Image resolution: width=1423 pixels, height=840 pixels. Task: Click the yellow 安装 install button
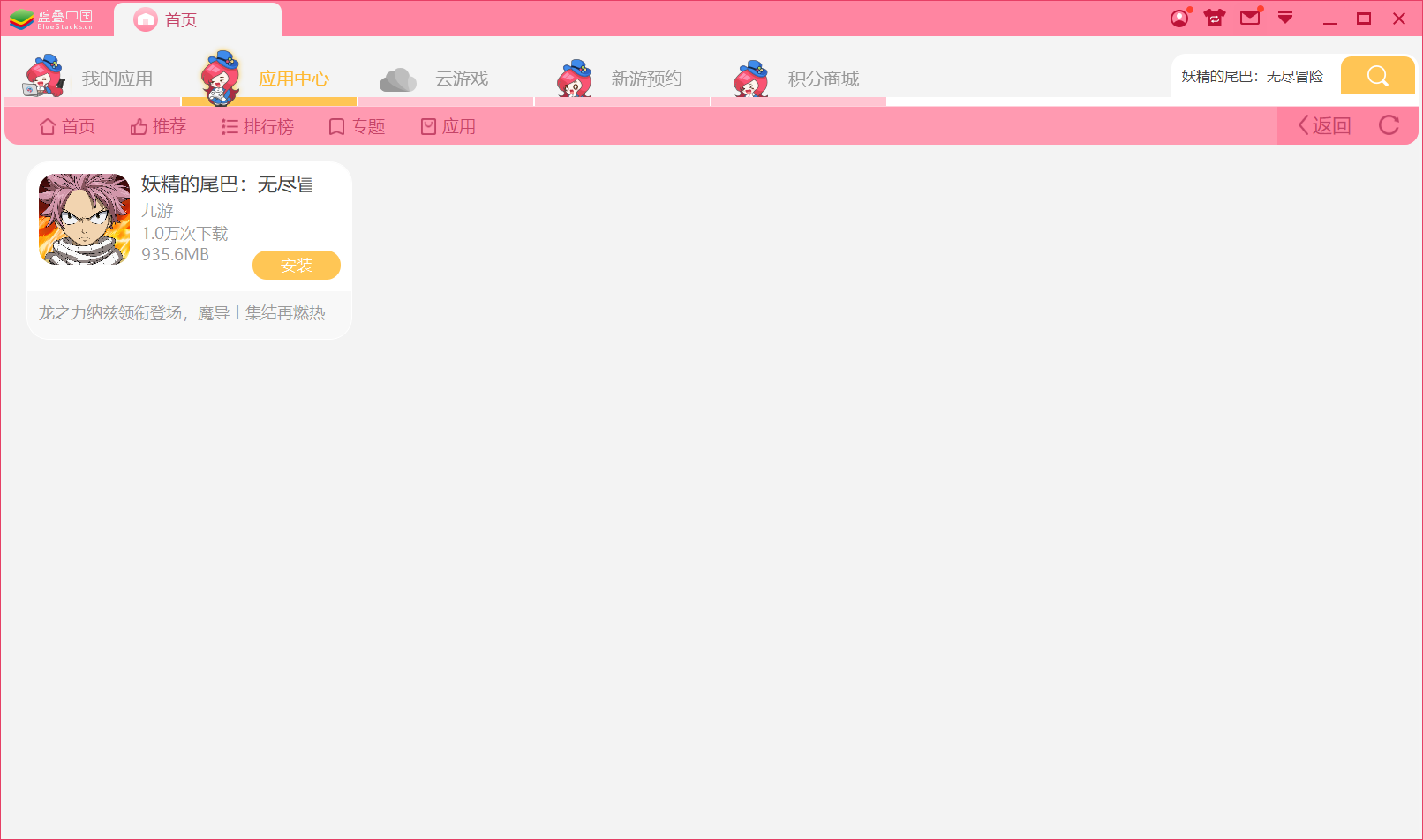297,265
